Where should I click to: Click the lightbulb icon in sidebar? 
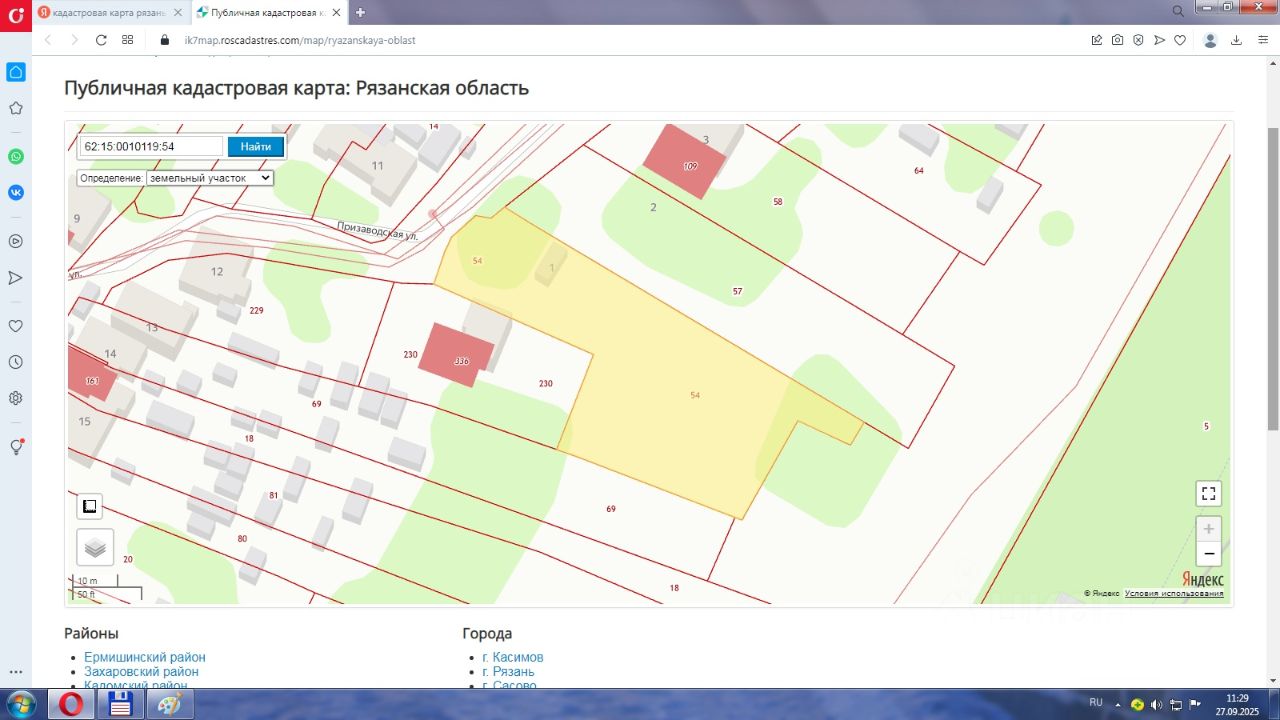[x=16, y=447]
